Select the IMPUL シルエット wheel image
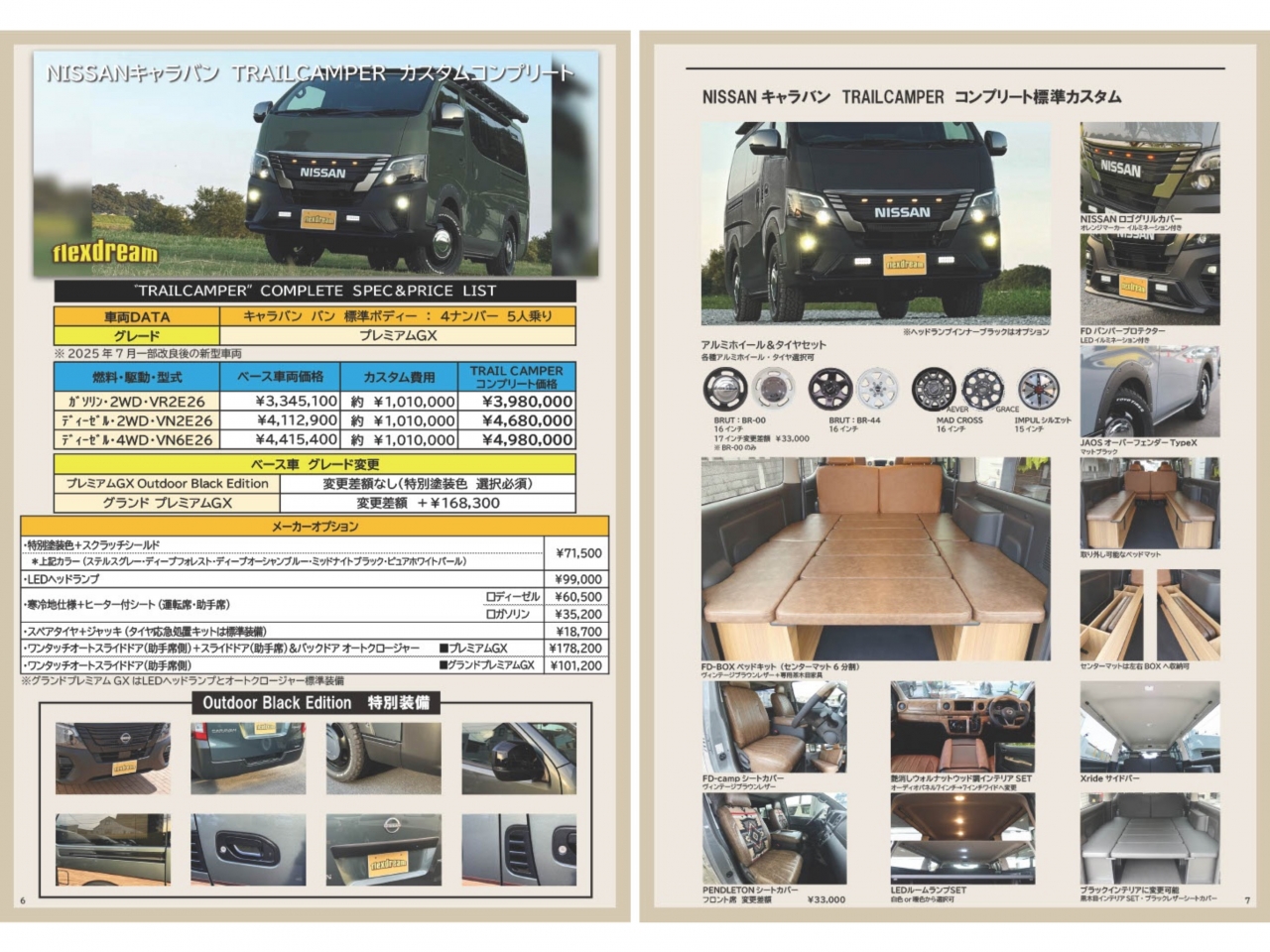 pyautogui.click(x=1040, y=390)
